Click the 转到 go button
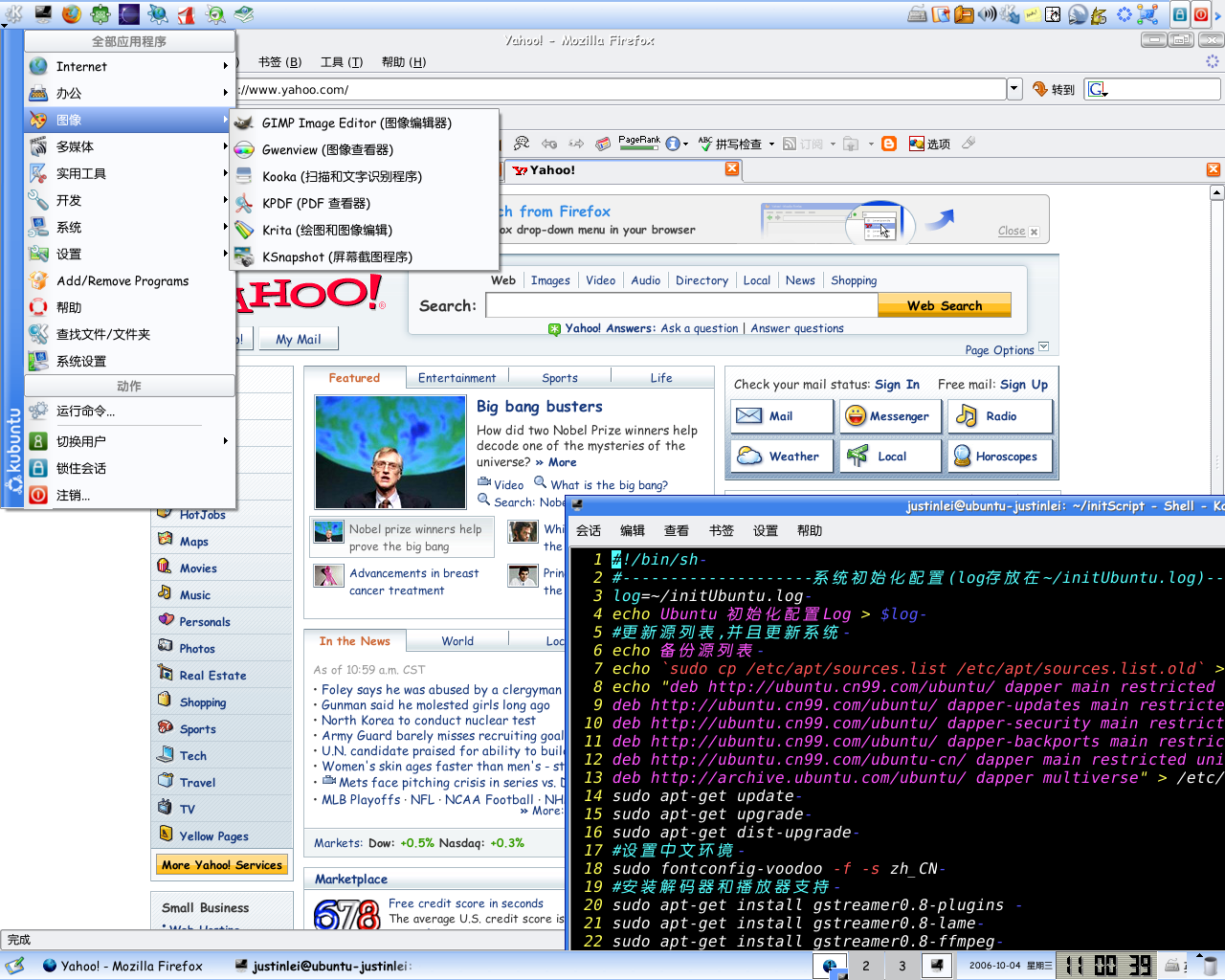 tap(1054, 89)
